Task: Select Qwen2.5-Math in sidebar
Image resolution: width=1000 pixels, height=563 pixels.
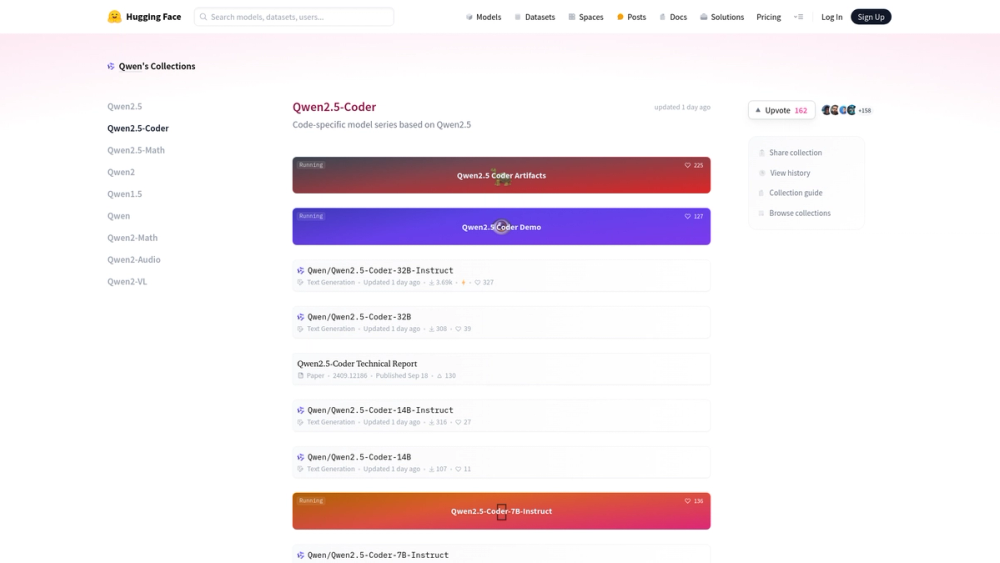Action: pyautogui.click(x=136, y=150)
